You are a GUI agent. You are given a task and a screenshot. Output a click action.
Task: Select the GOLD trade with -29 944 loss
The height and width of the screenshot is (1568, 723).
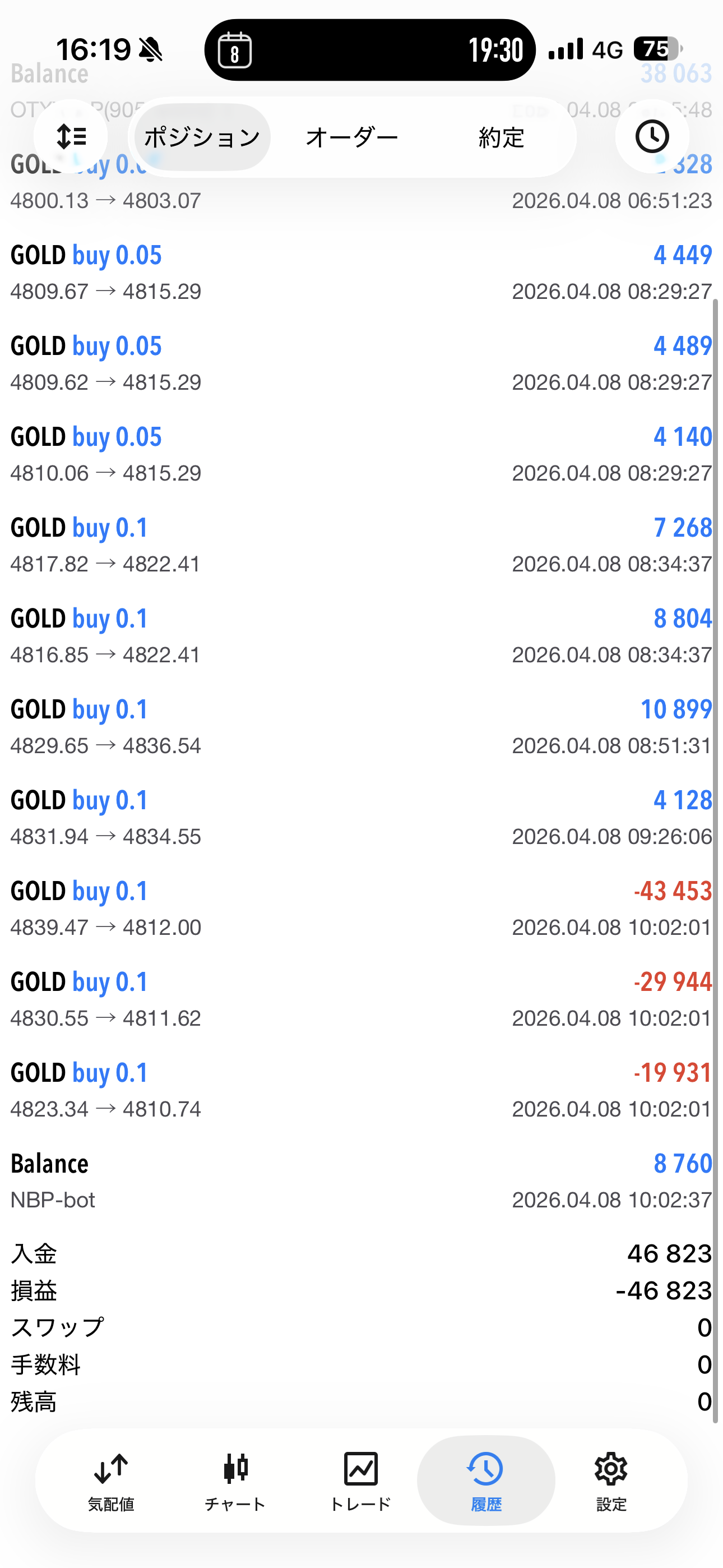click(361, 999)
